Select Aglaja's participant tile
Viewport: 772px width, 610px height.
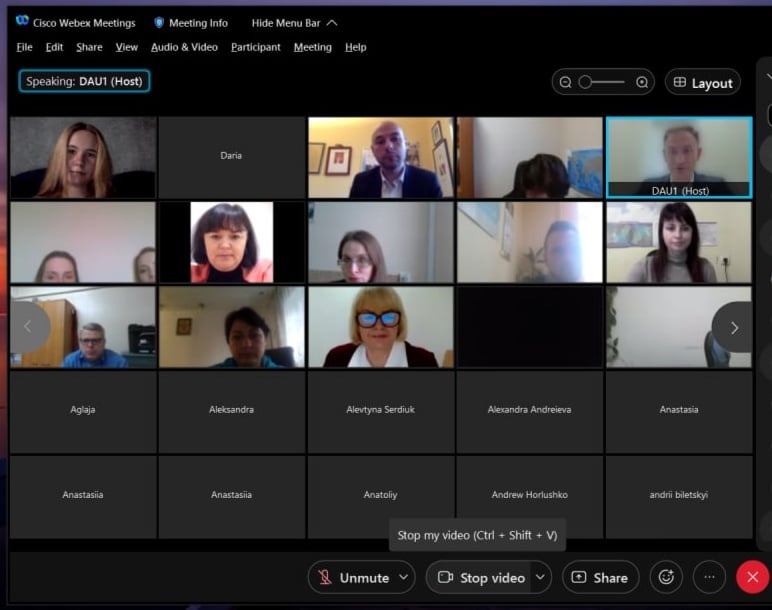pos(83,412)
